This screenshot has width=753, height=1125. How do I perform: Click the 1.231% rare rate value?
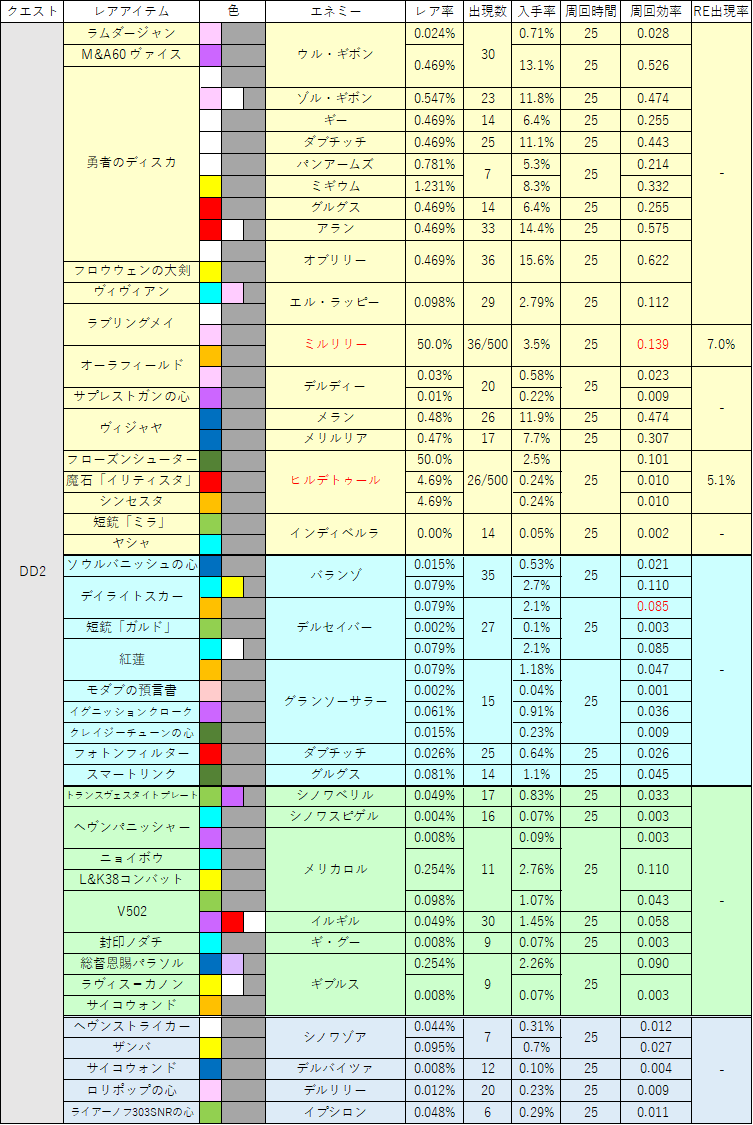coord(435,187)
